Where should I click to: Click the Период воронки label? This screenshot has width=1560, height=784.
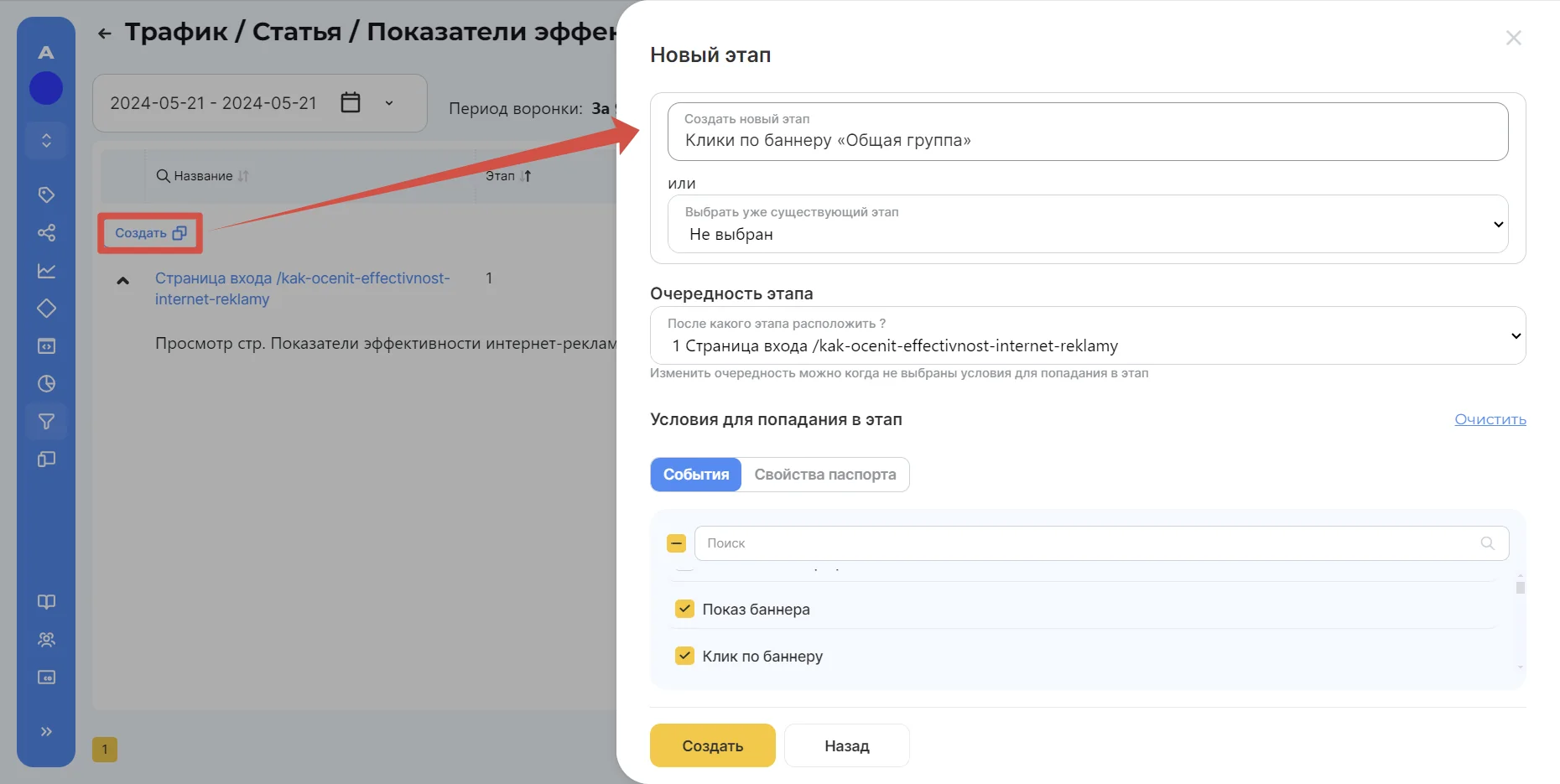515,108
